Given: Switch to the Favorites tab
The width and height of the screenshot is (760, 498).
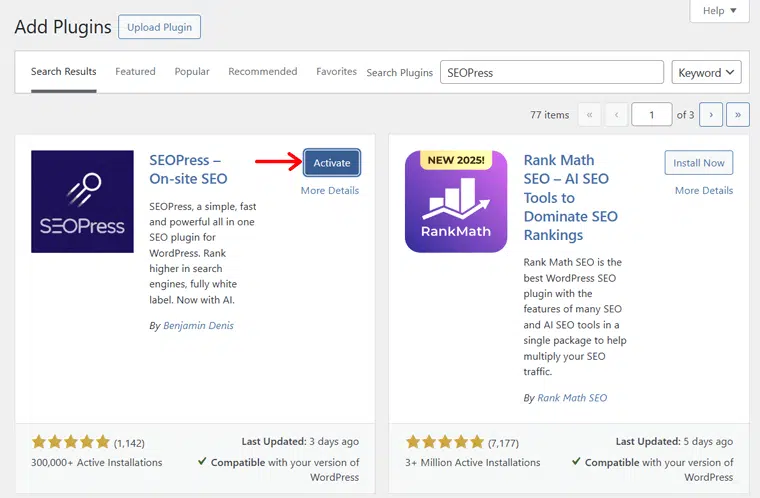Looking at the screenshot, I should 336,72.
